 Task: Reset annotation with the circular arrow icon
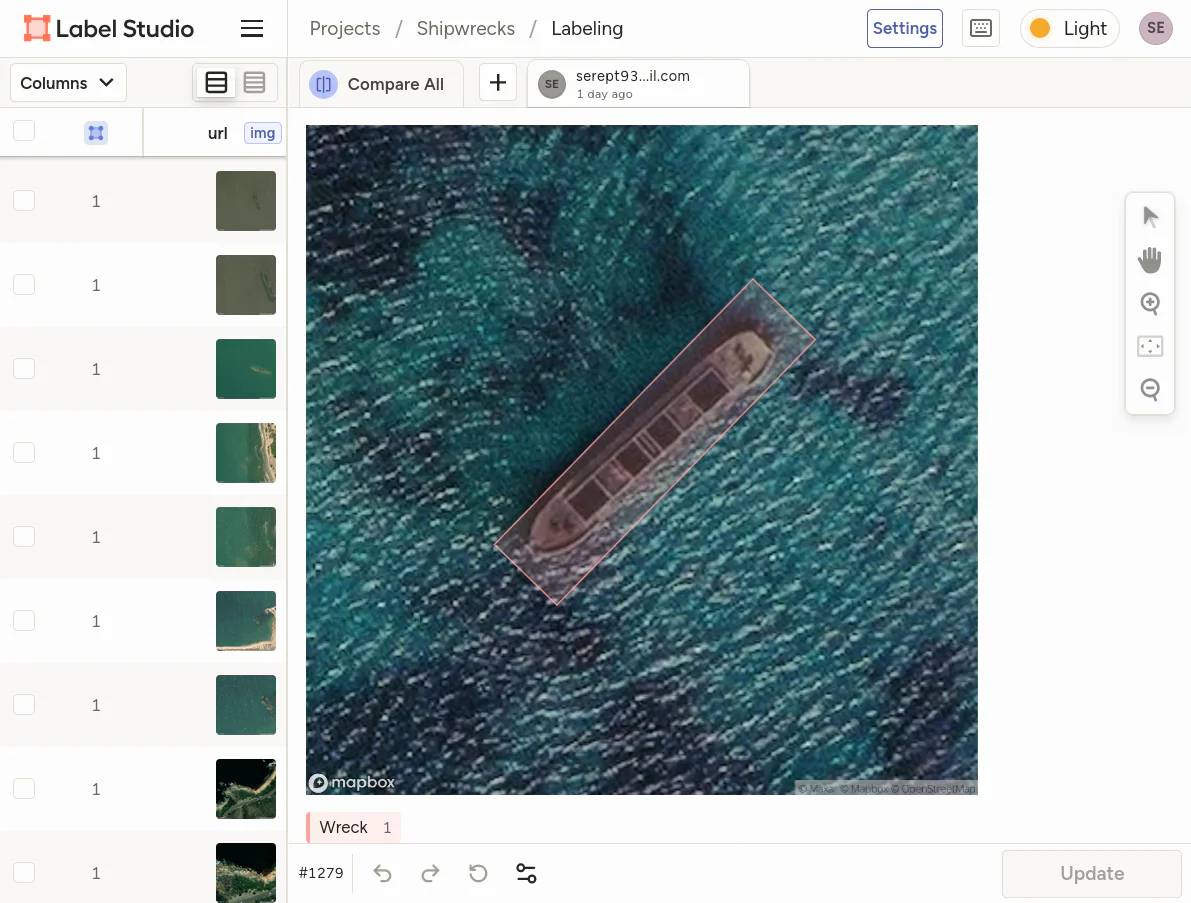478,873
